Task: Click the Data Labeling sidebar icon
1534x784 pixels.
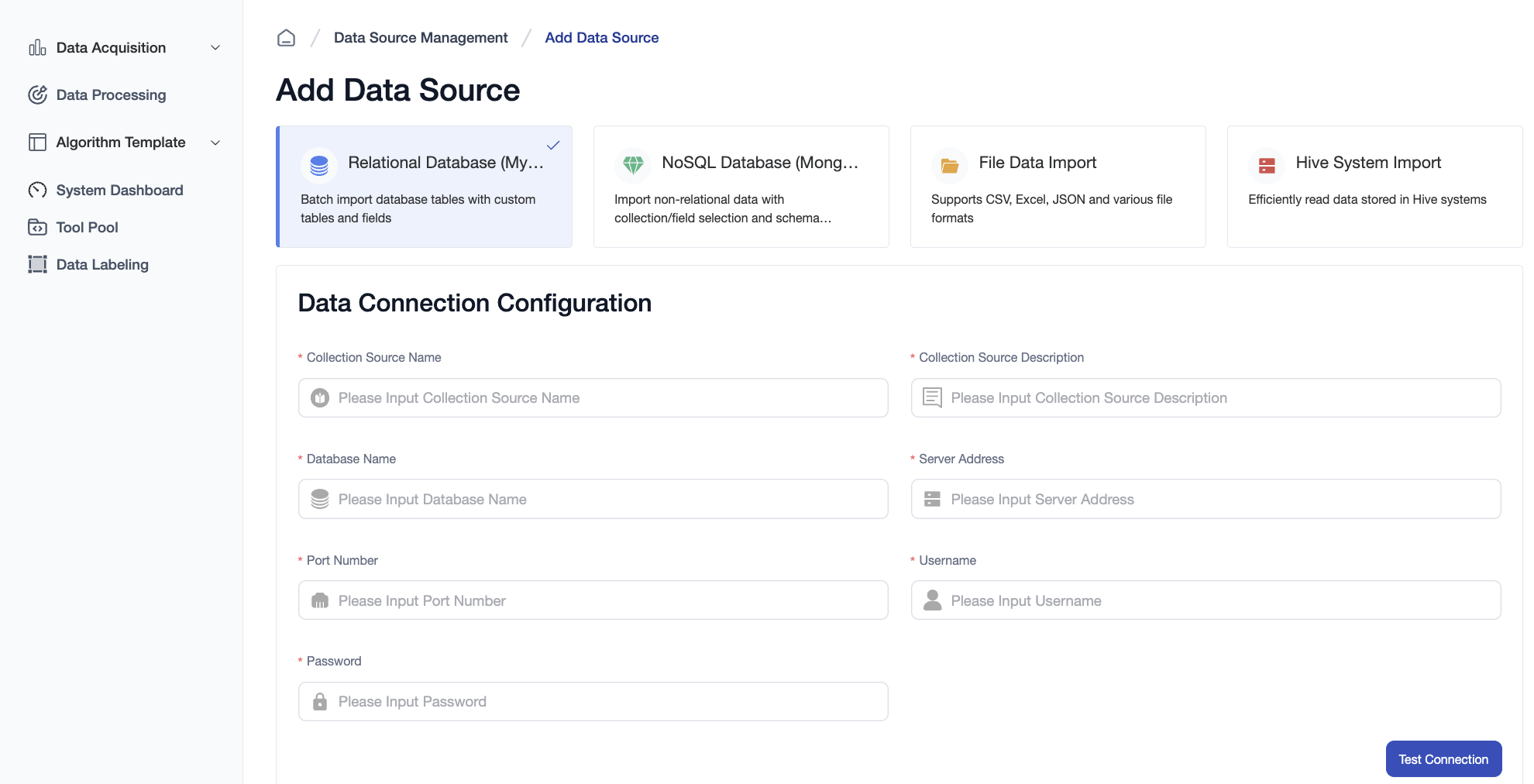Action: [x=37, y=265]
